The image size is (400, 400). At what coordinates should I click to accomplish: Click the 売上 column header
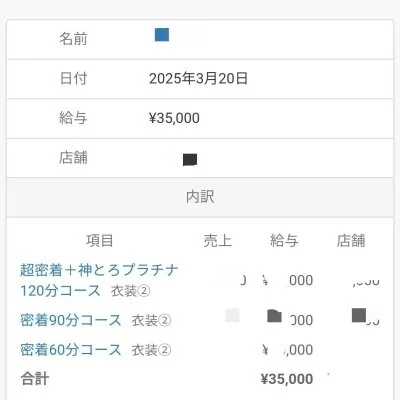(x=218, y=241)
